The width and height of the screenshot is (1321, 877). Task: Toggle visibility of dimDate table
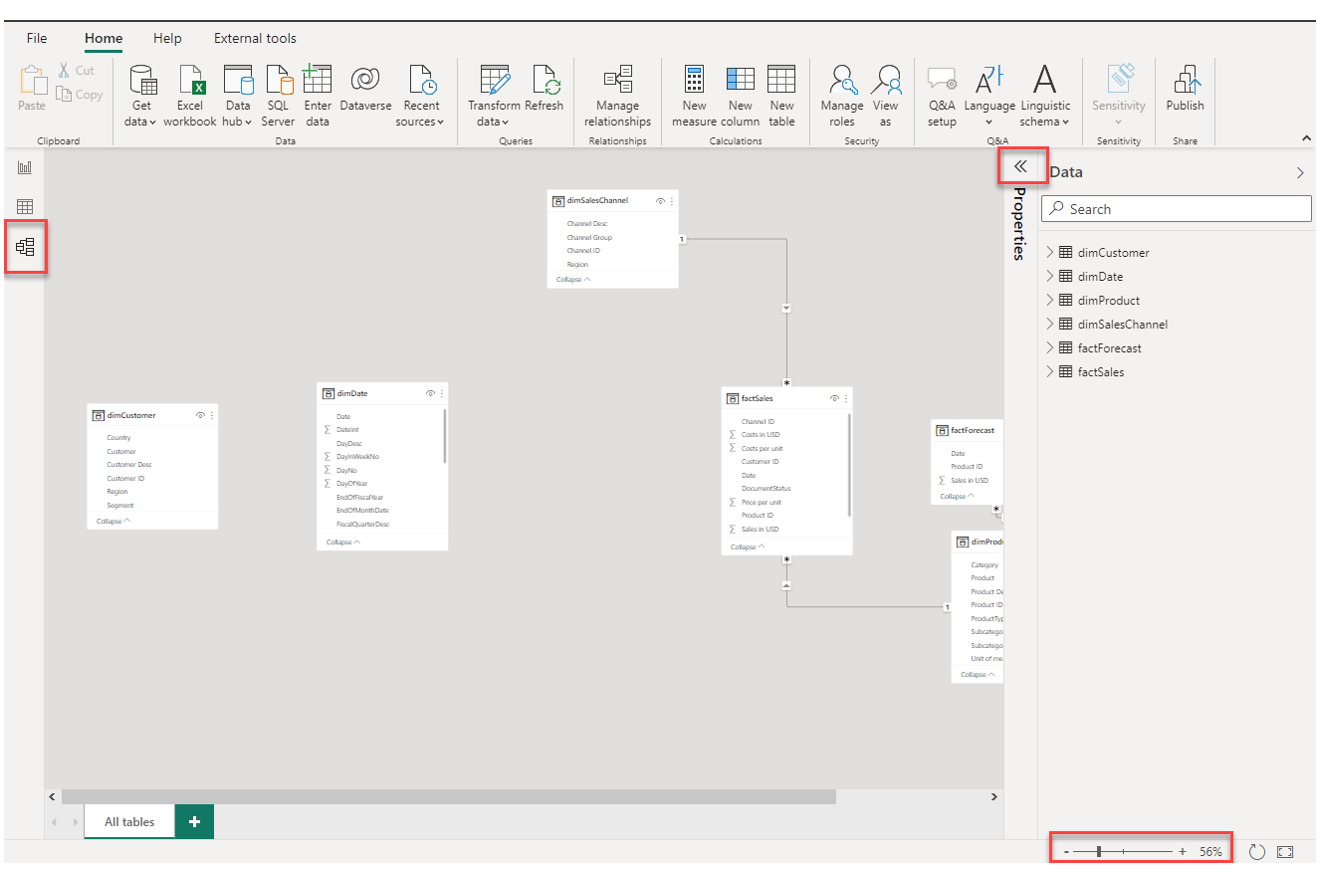pyautogui.click(x=430, y=394)
